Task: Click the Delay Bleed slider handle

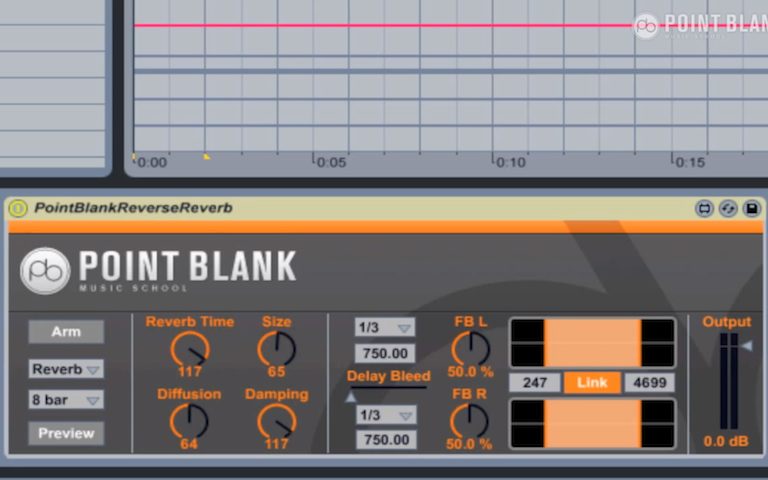Action: click(x=351, y=397)
